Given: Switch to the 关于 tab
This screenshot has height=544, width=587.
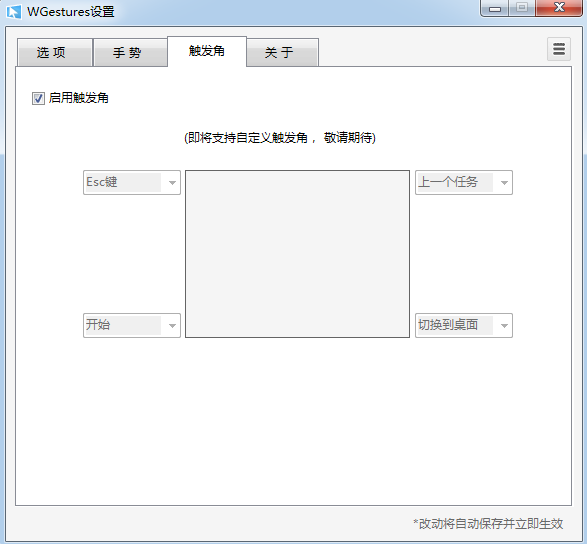Looking at the screenshot, I should [x=283, y=52].
